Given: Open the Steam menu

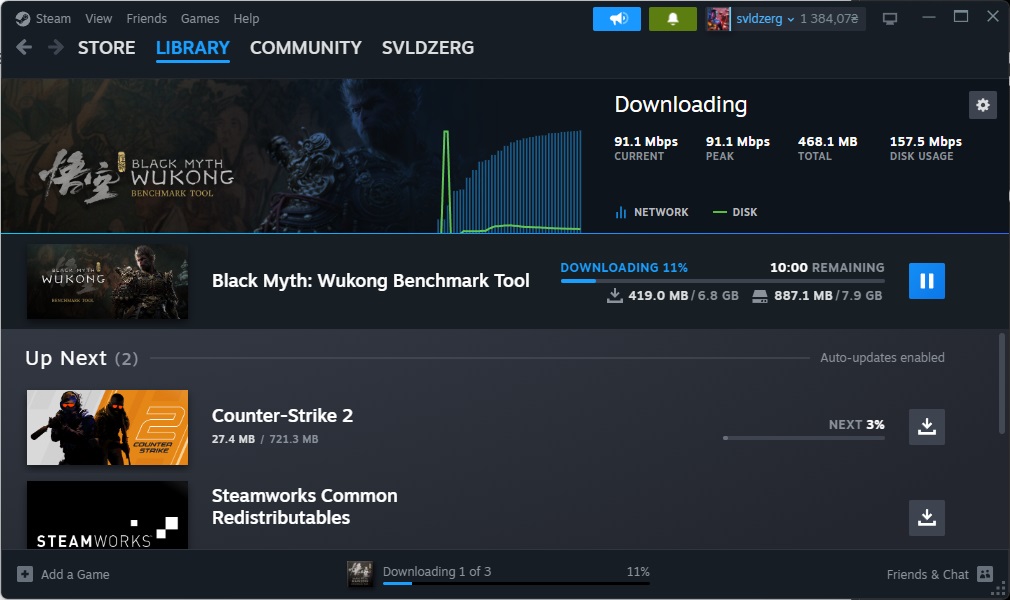Looking at the screenshot, I should (x=53, y=19).
